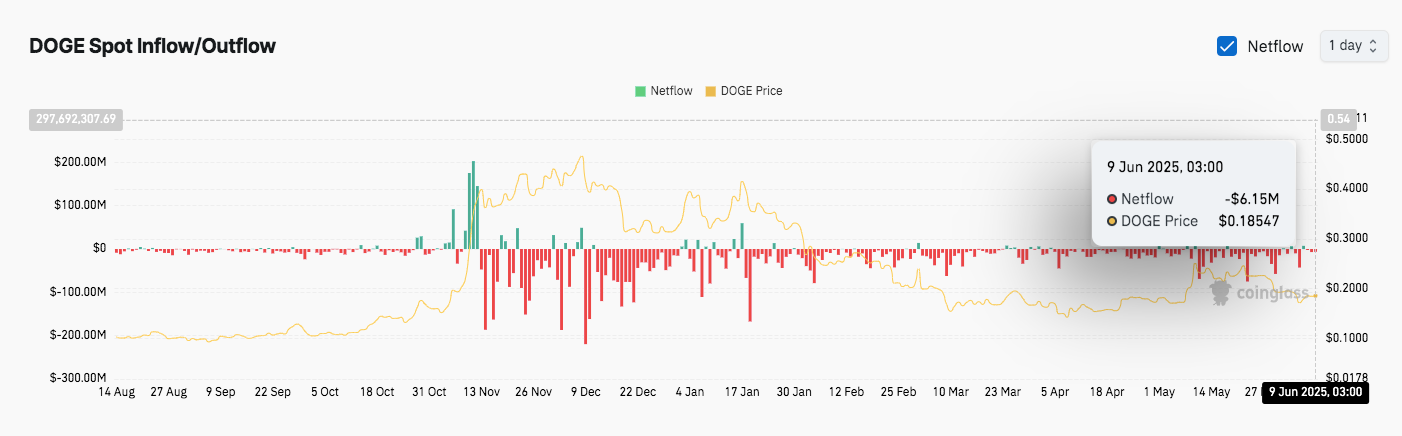Image resolution: width=1402 pixels, height=436 pixels.
Task: Click the long red bar near 17 Jan
Action: coord(750,285)
